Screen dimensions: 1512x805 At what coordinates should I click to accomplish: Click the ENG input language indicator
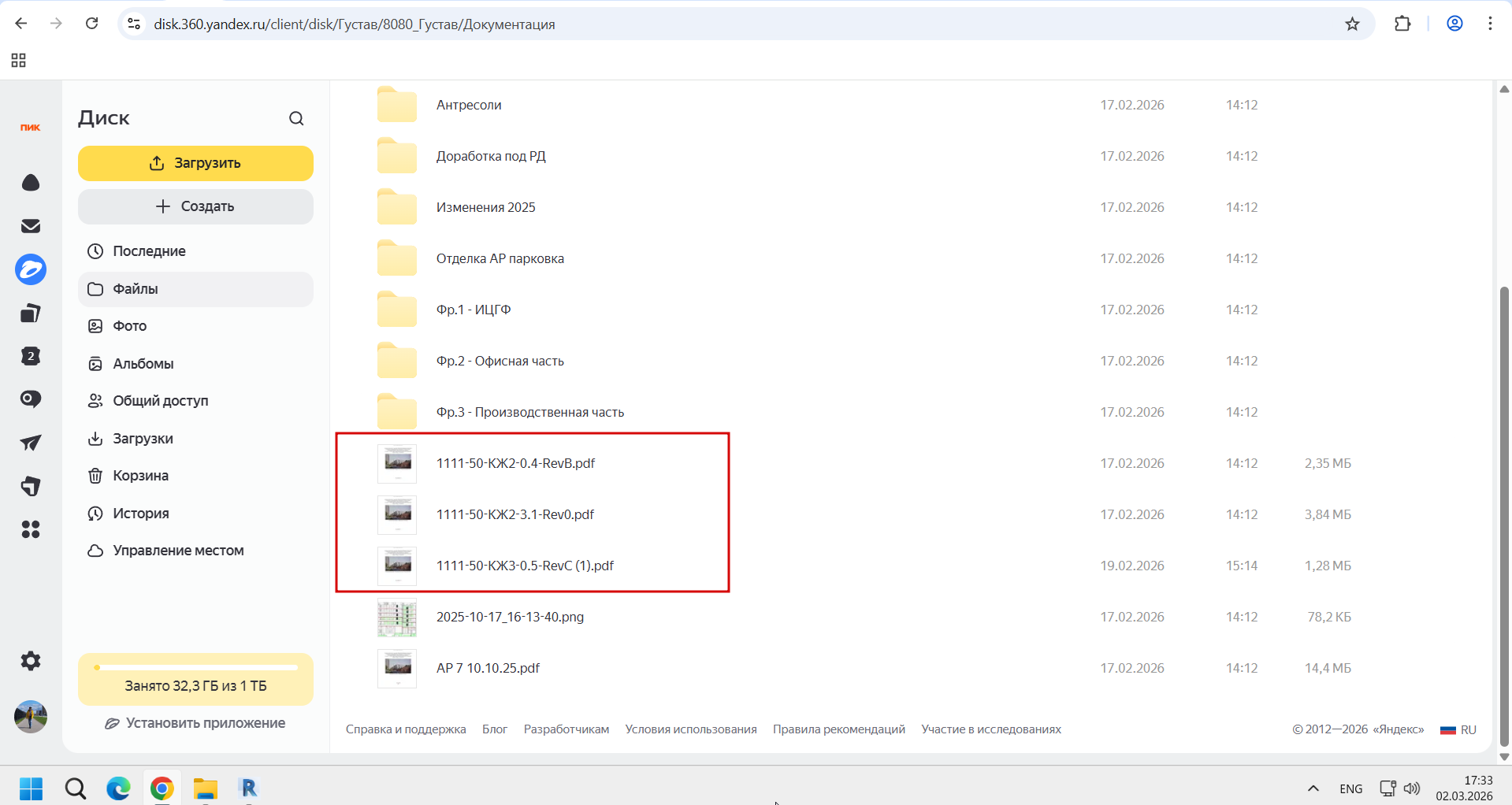[x=1351, y=788]
